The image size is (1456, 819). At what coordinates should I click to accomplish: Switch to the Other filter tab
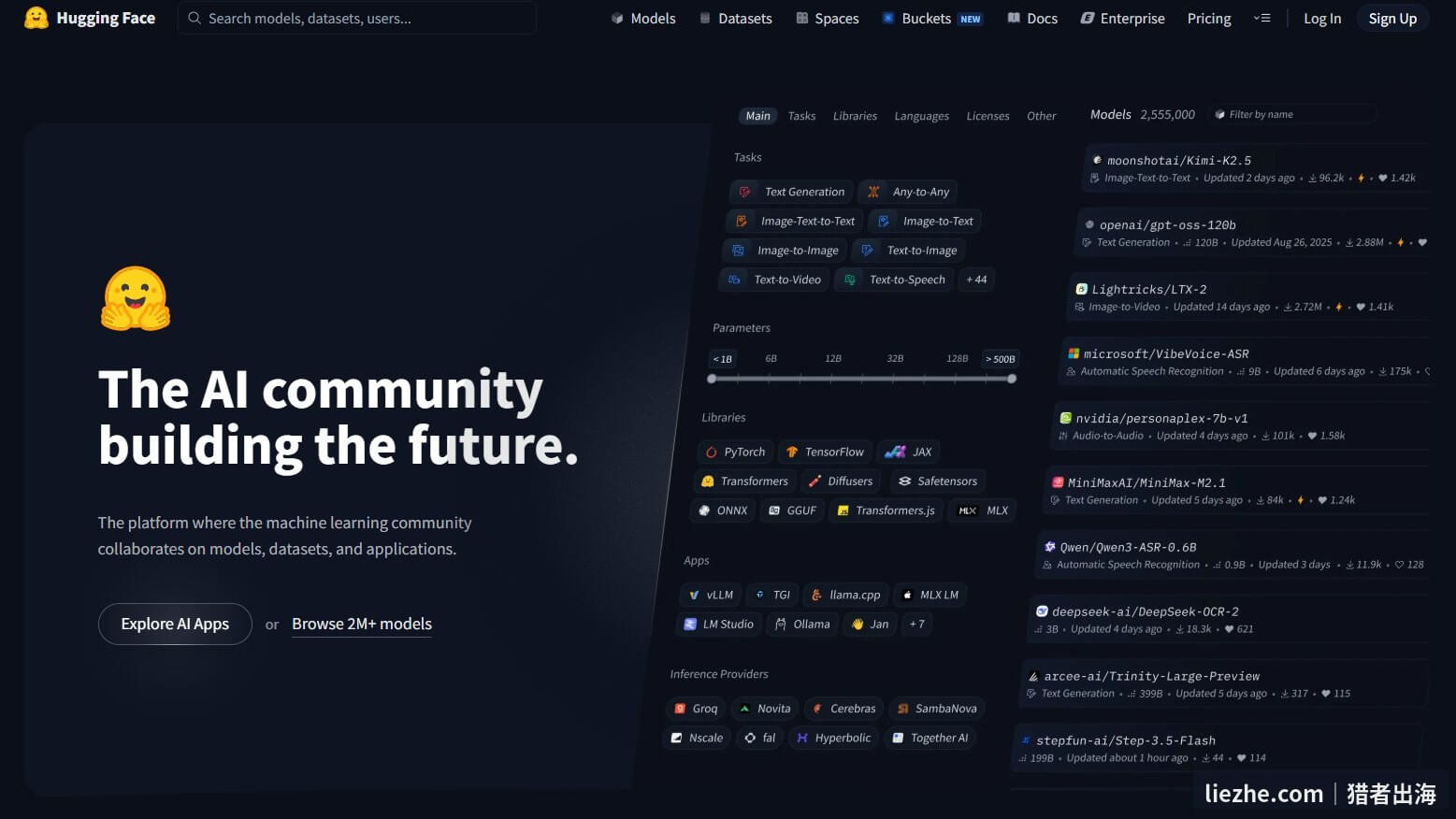[x=1041, y=116]
